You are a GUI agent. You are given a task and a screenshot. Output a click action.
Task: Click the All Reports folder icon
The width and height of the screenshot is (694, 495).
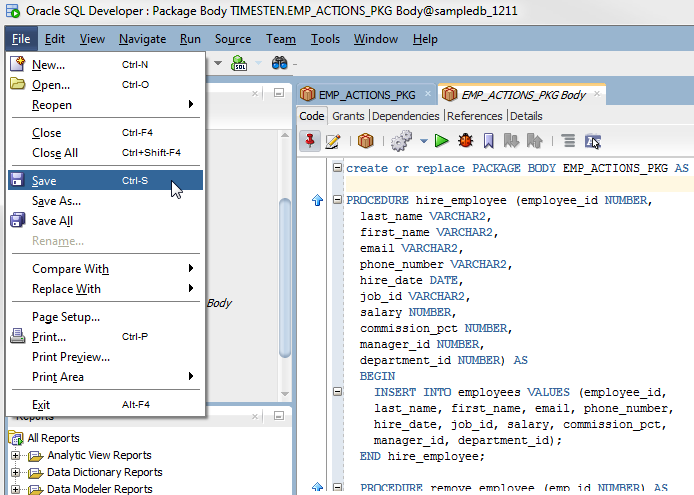point(16,438)
